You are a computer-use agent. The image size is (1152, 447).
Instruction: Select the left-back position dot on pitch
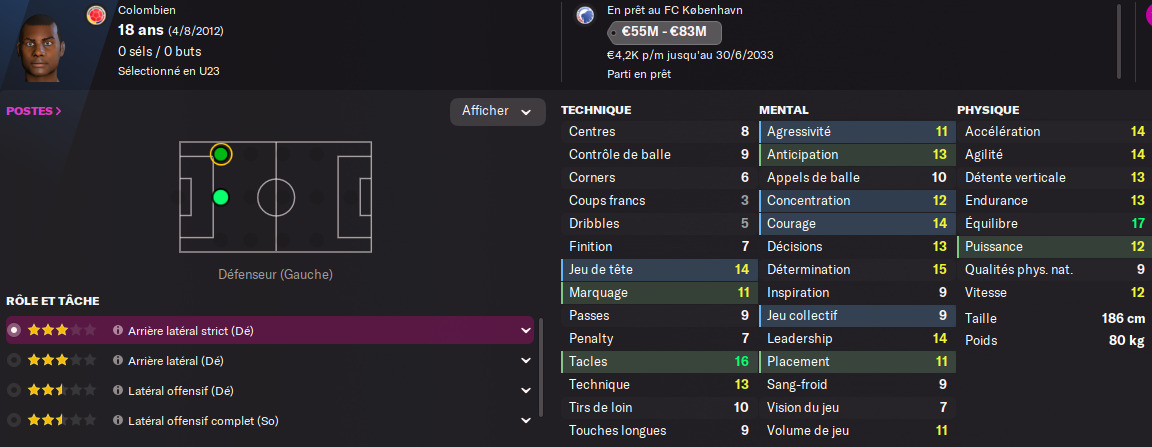(221, 154)
